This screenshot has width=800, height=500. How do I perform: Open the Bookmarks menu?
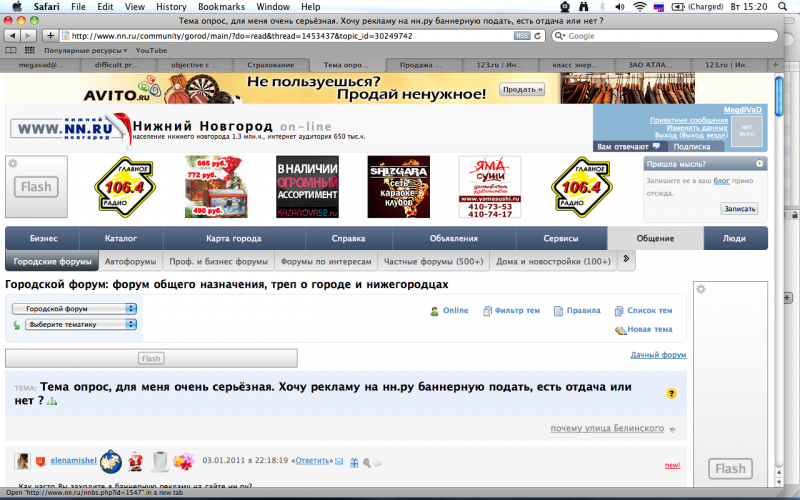click(x=221, y=7)
